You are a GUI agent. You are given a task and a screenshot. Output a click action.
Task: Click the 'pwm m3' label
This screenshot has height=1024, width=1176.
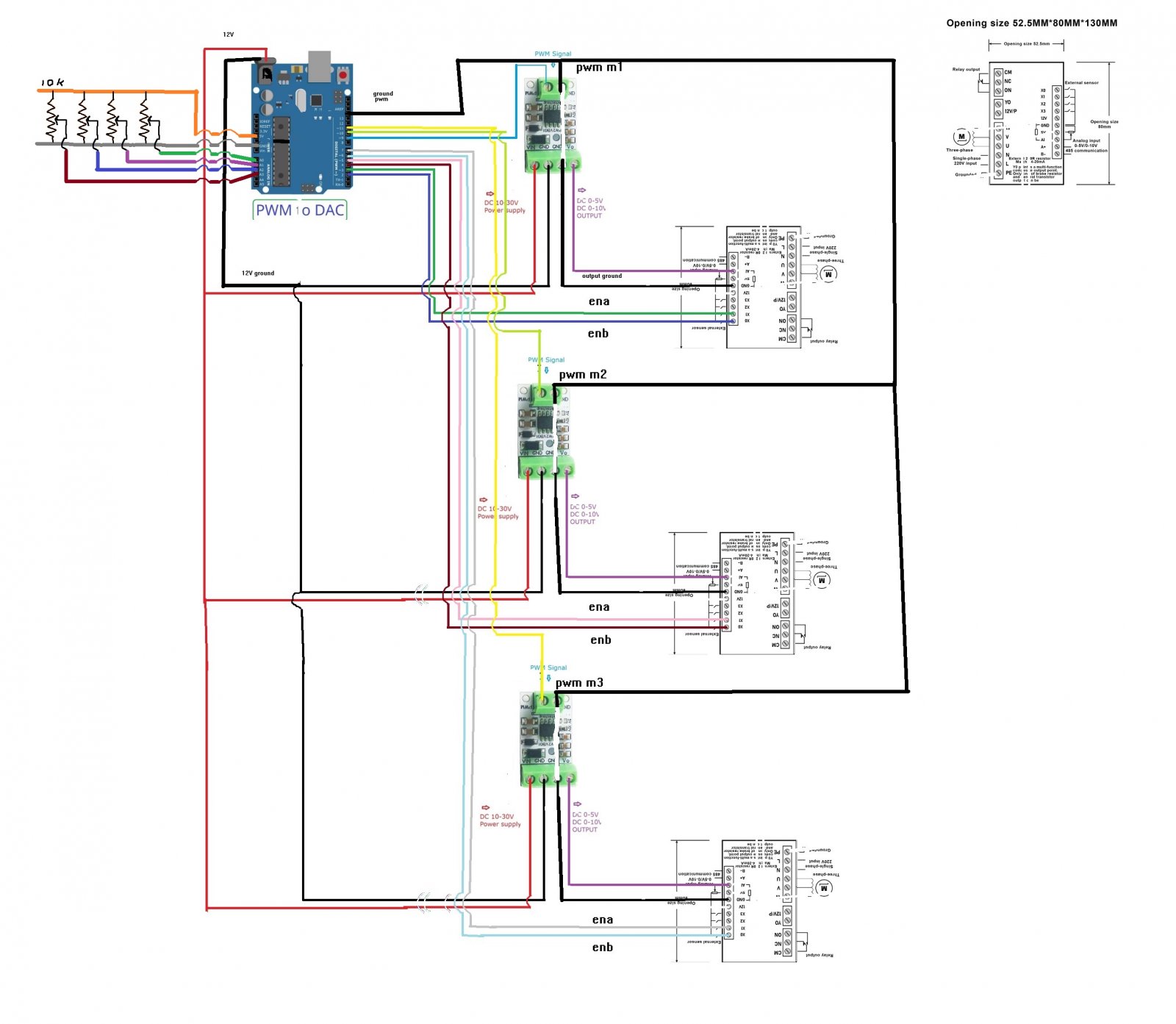coord(579,683)
